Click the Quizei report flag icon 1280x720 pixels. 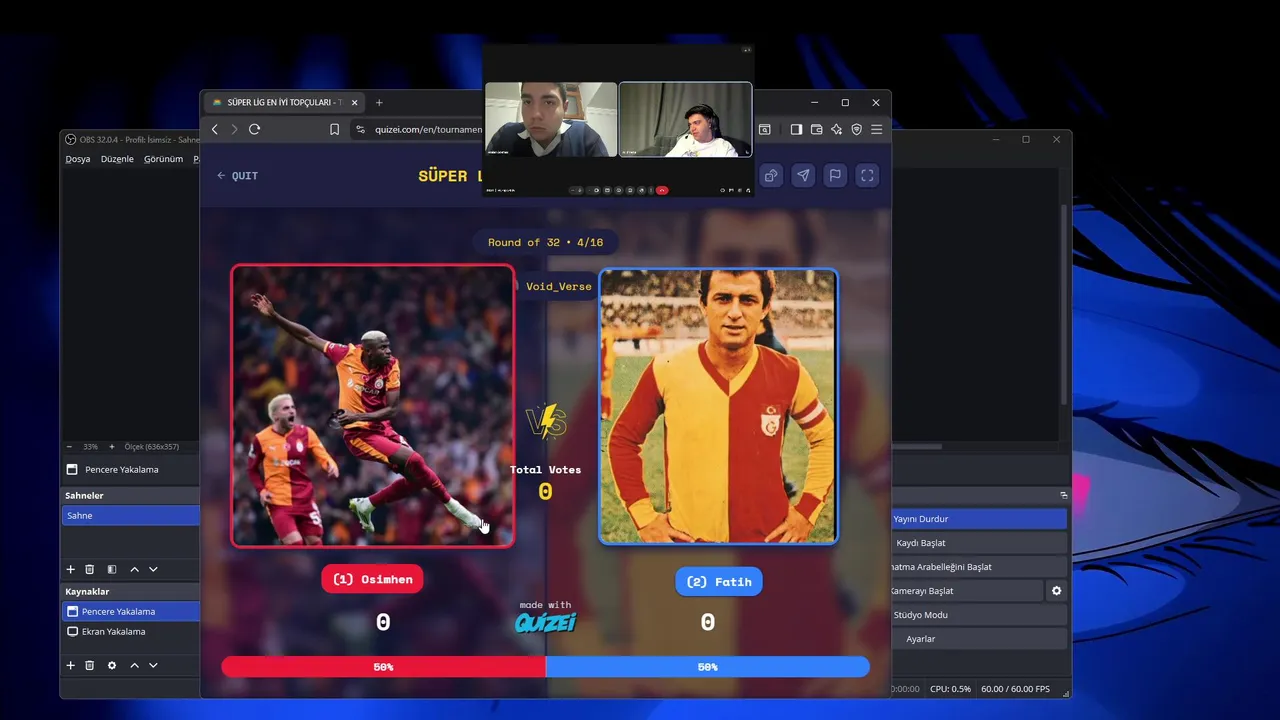point(835,175)
